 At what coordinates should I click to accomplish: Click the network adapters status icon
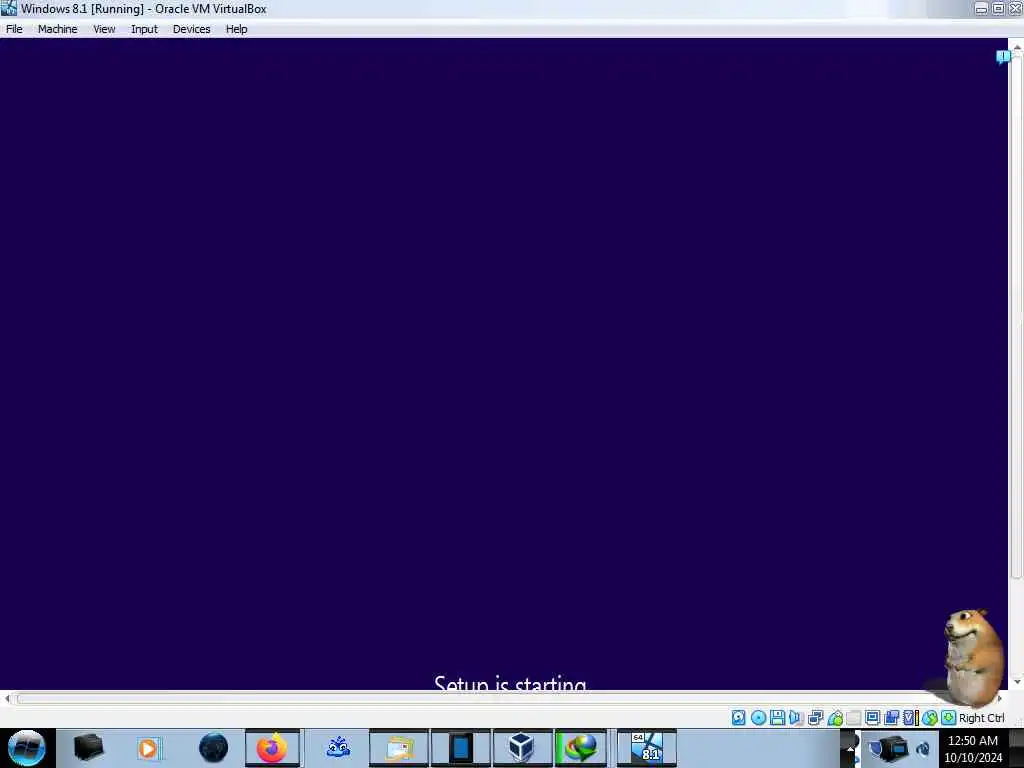click(816, 718)
